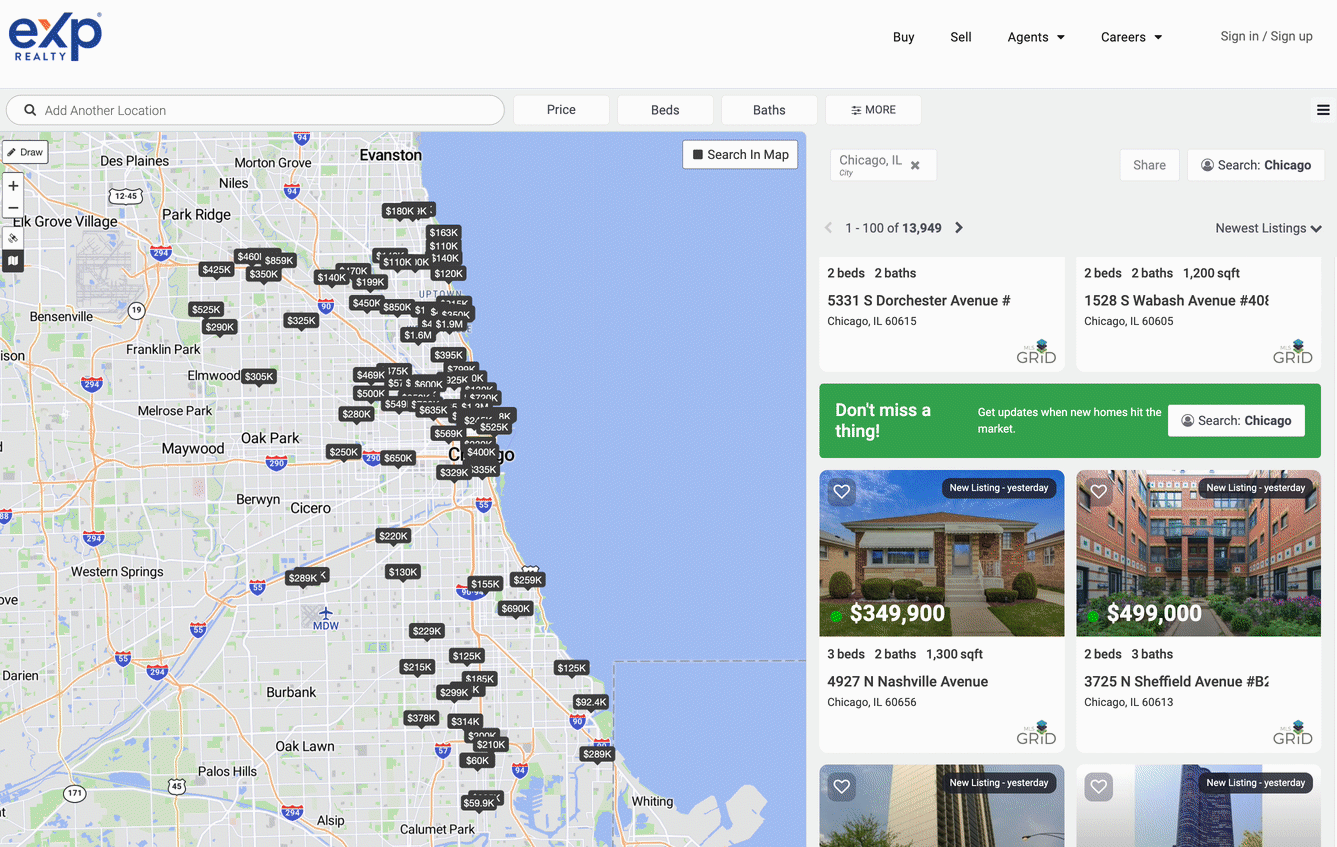
Task: Activate the Draw pencil tool
Action: pyautogui.click(x=25, y=152)
